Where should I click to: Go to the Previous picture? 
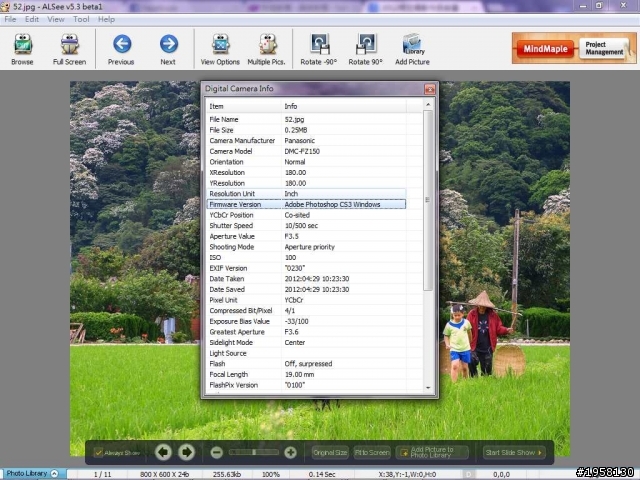pyautogui.click(x=121, y=49)
